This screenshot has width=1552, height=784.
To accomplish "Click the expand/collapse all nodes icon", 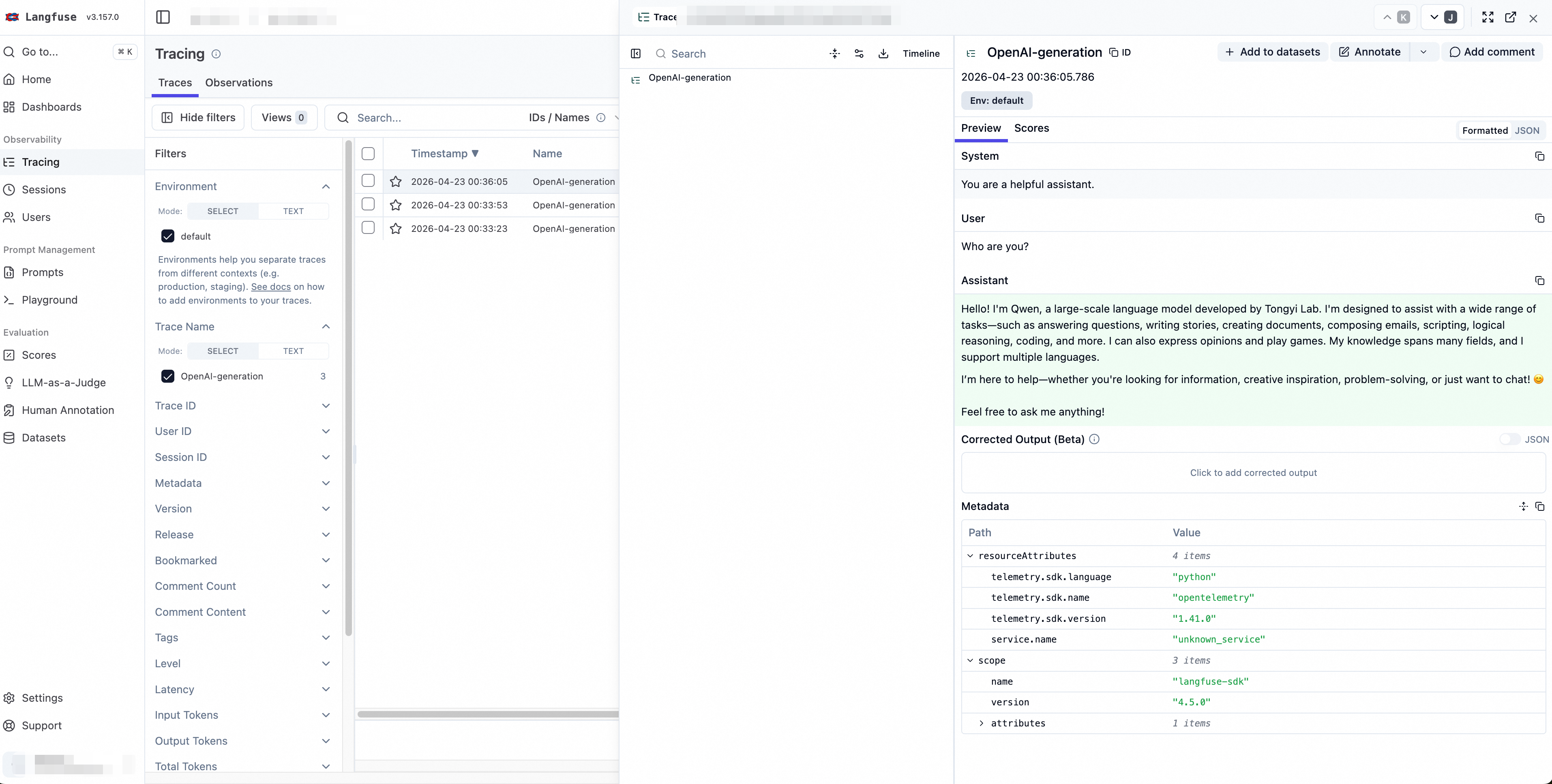I will pyautogui.click(x=834, y=54).
